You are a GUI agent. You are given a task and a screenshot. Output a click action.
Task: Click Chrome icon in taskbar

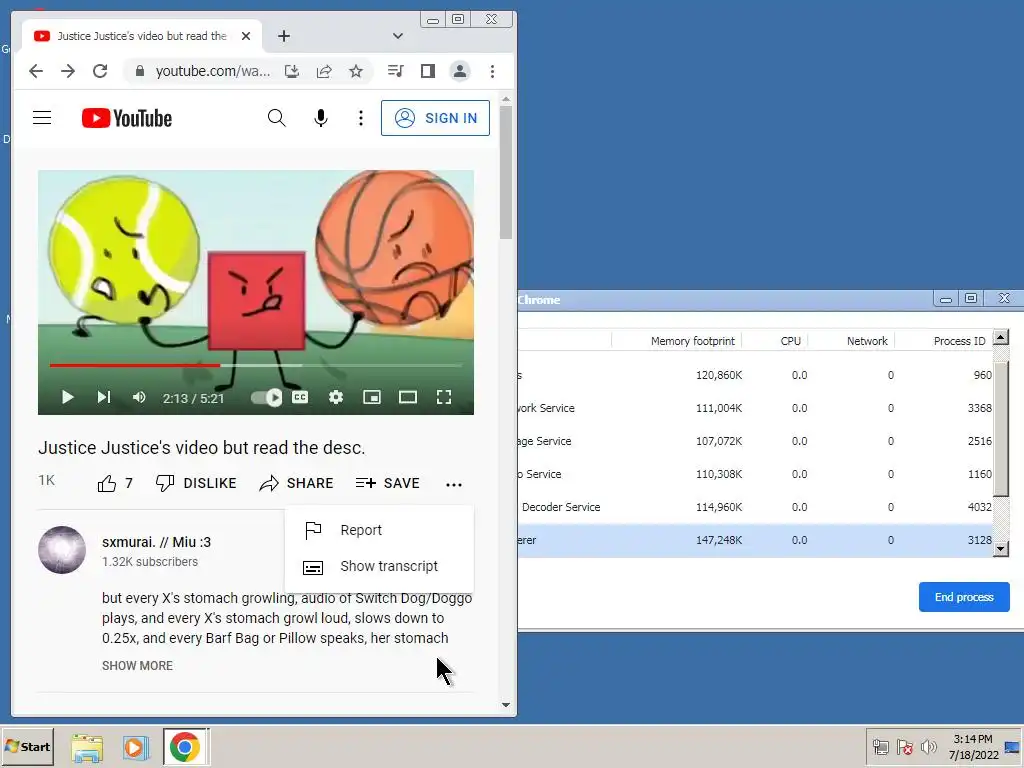coord(185,747)
